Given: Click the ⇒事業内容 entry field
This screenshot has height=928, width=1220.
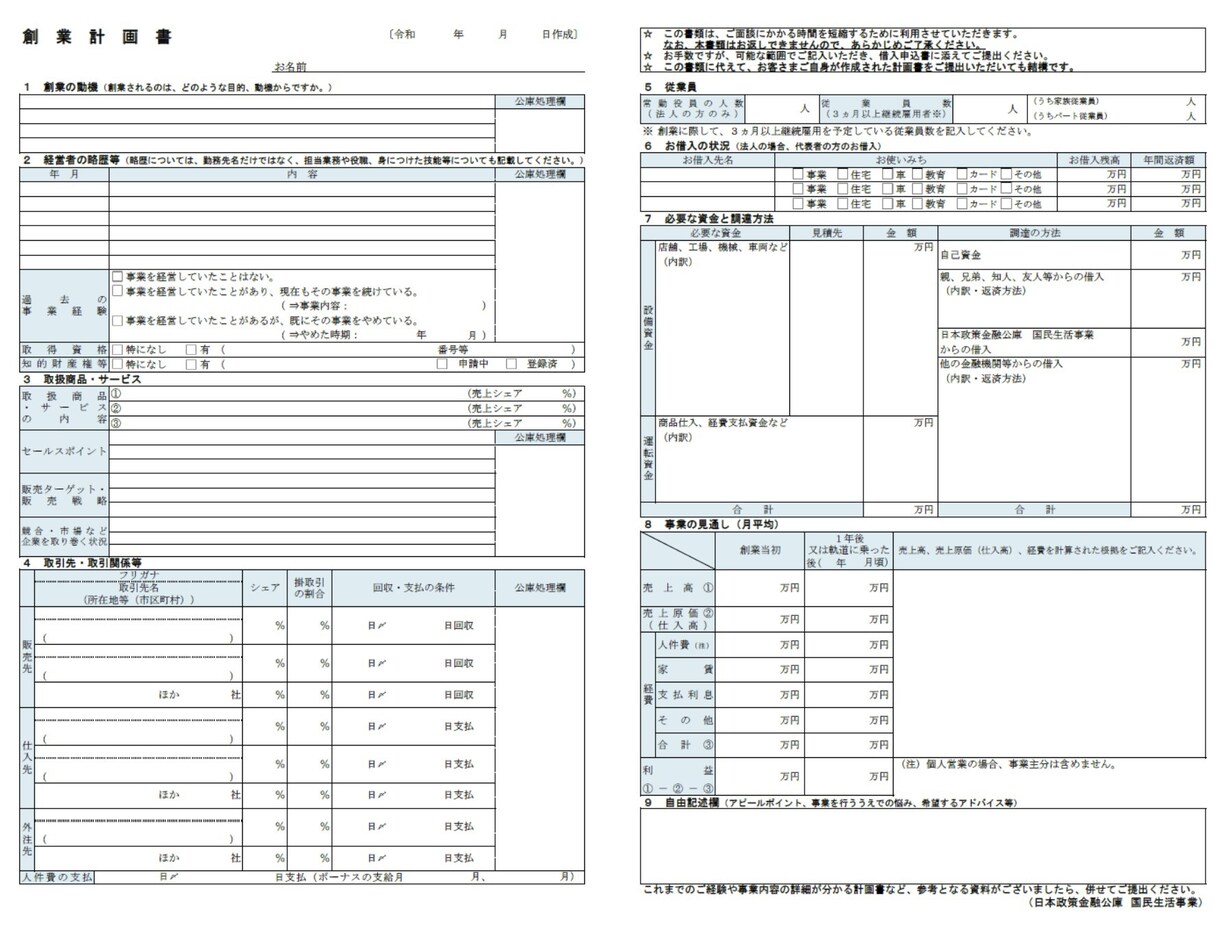Looking at the screenshot, I should 414,306.
